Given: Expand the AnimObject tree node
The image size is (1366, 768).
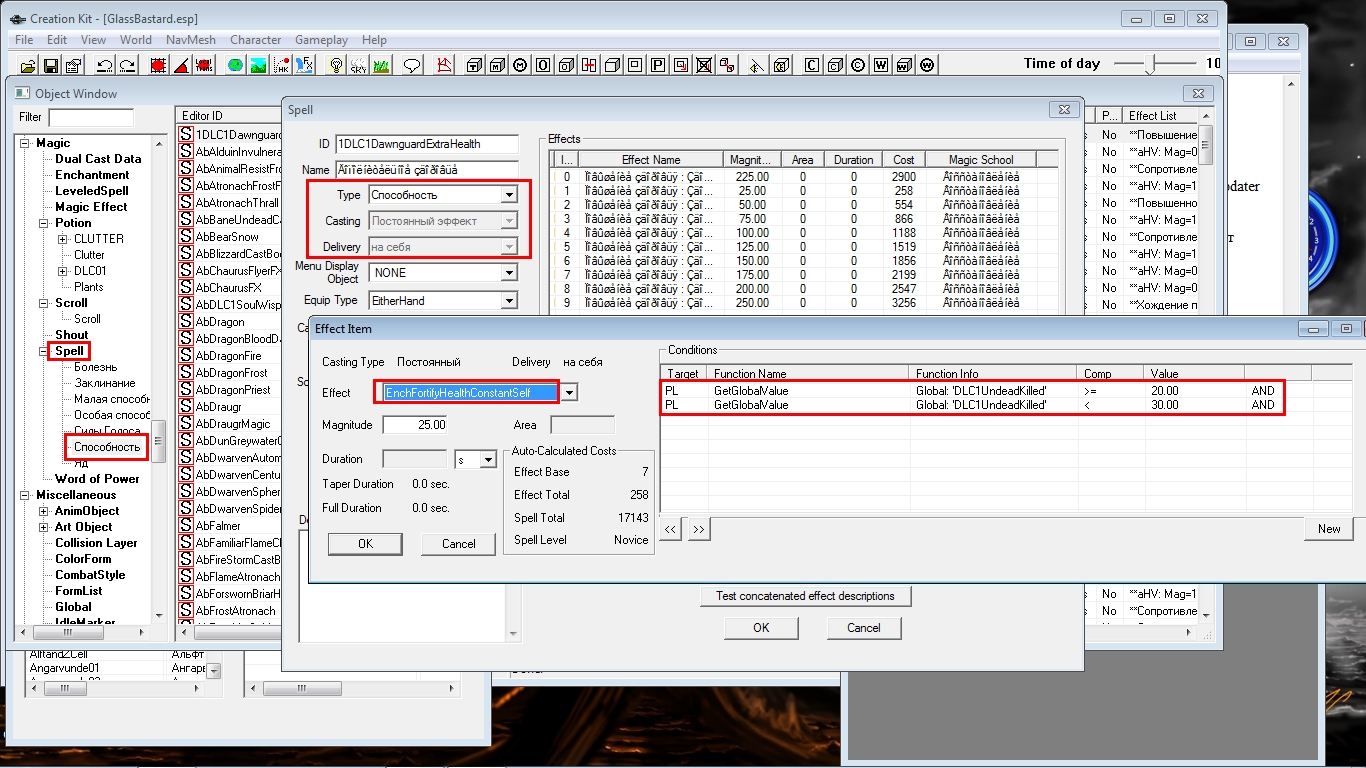Looking at the screenshot, I should [x=44, y=511].
